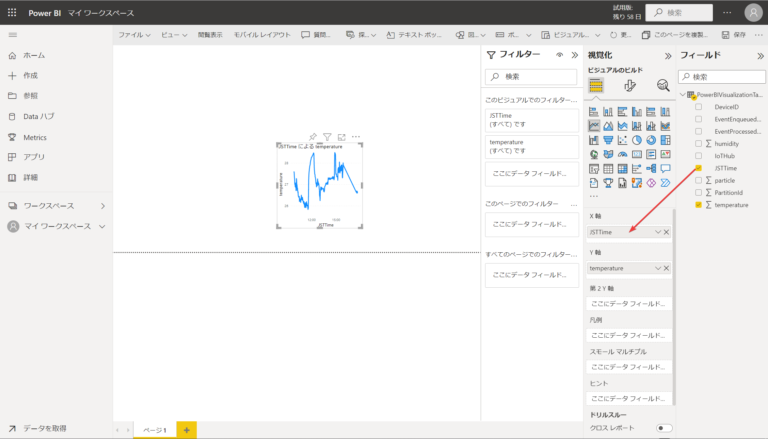
Task: Check the humidity field checkbox
Action: 698,144
